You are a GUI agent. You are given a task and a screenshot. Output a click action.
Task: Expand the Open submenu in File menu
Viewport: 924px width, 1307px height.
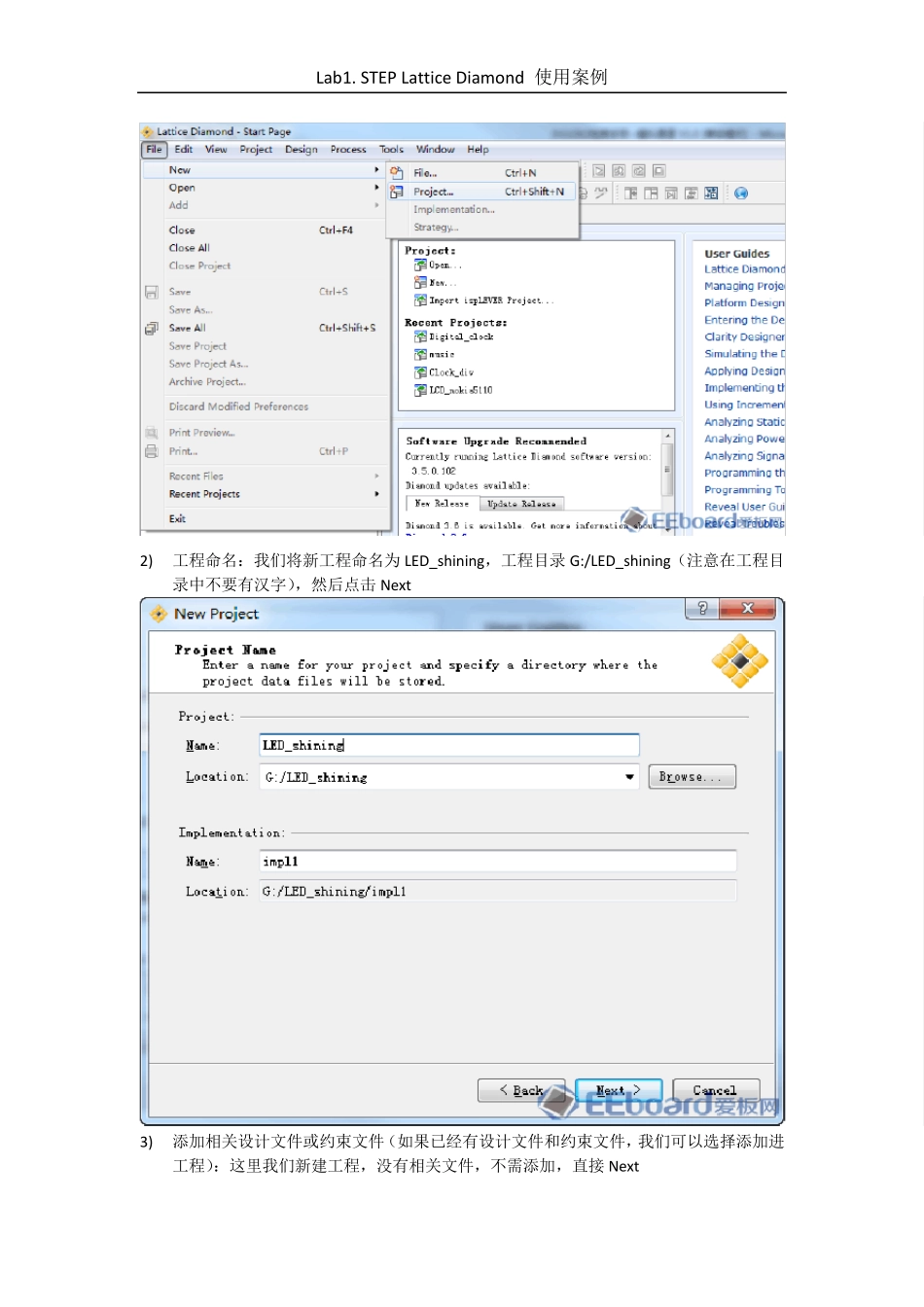(376, 188)
